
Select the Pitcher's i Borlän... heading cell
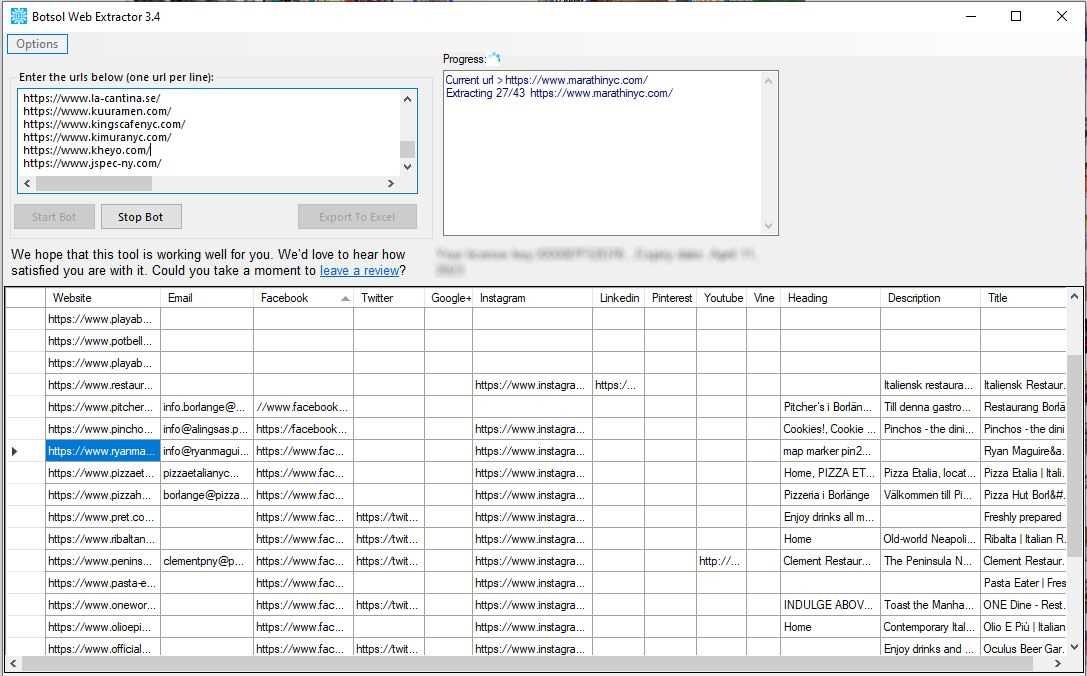click(831, 407)
